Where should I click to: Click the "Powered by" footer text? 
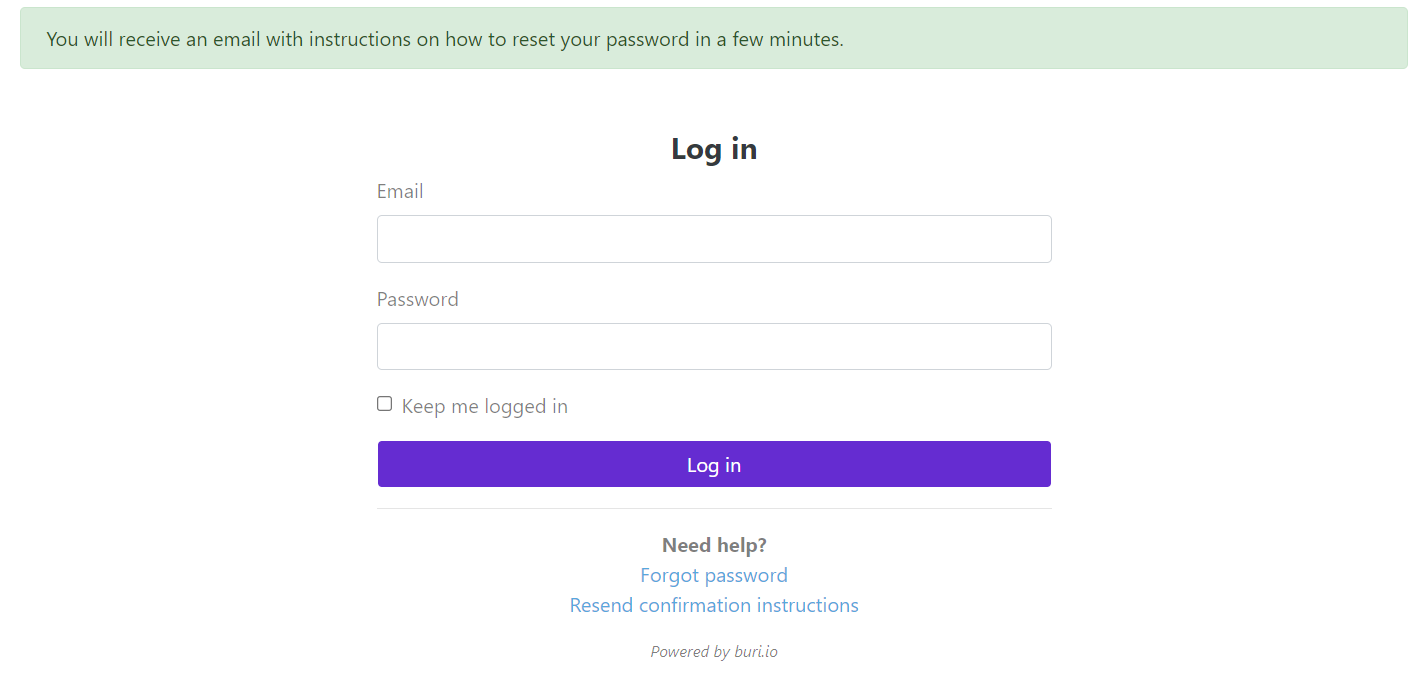[689, 652]
